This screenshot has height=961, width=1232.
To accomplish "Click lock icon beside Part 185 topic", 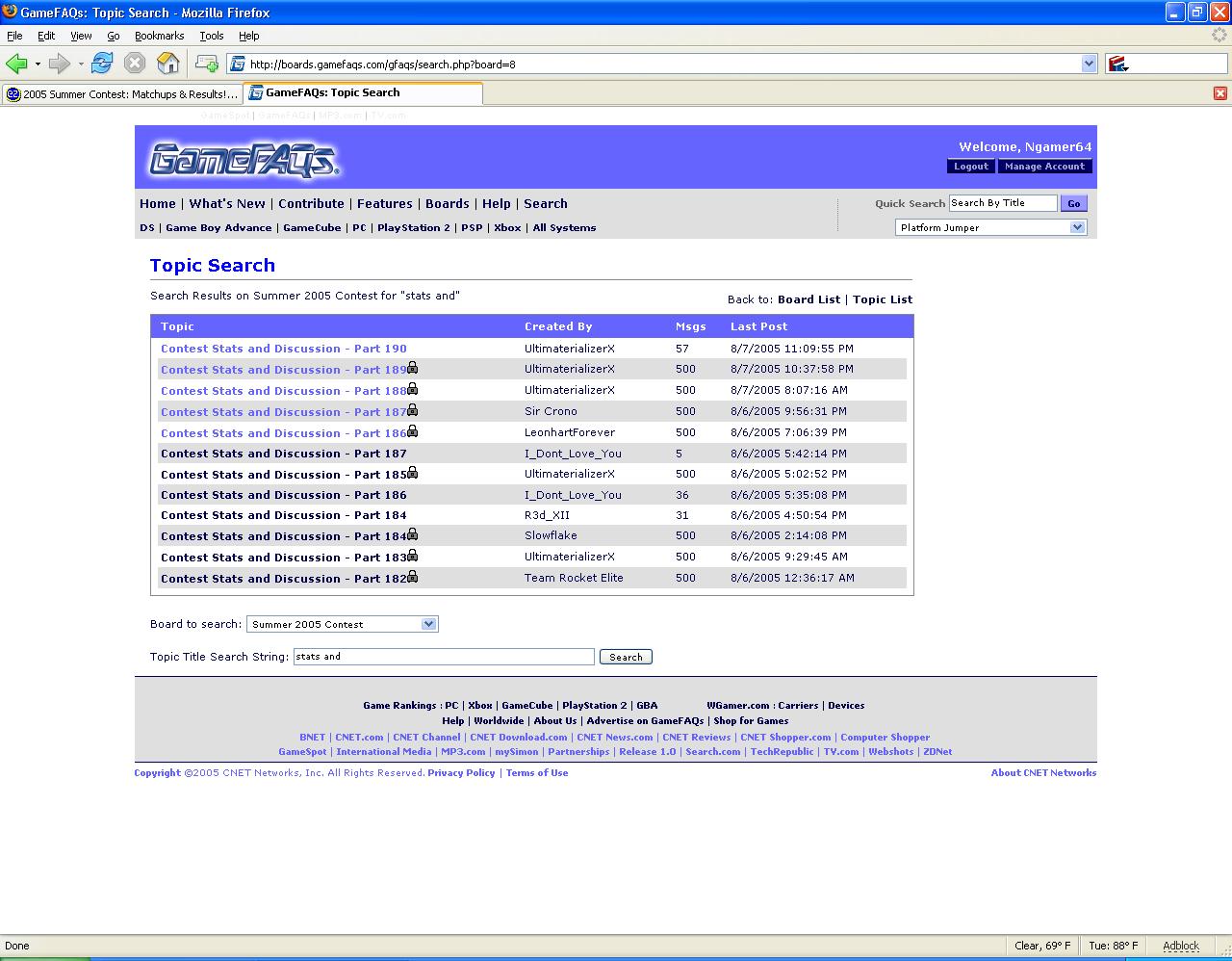I will pyautogui.click(x=412, y=473).
